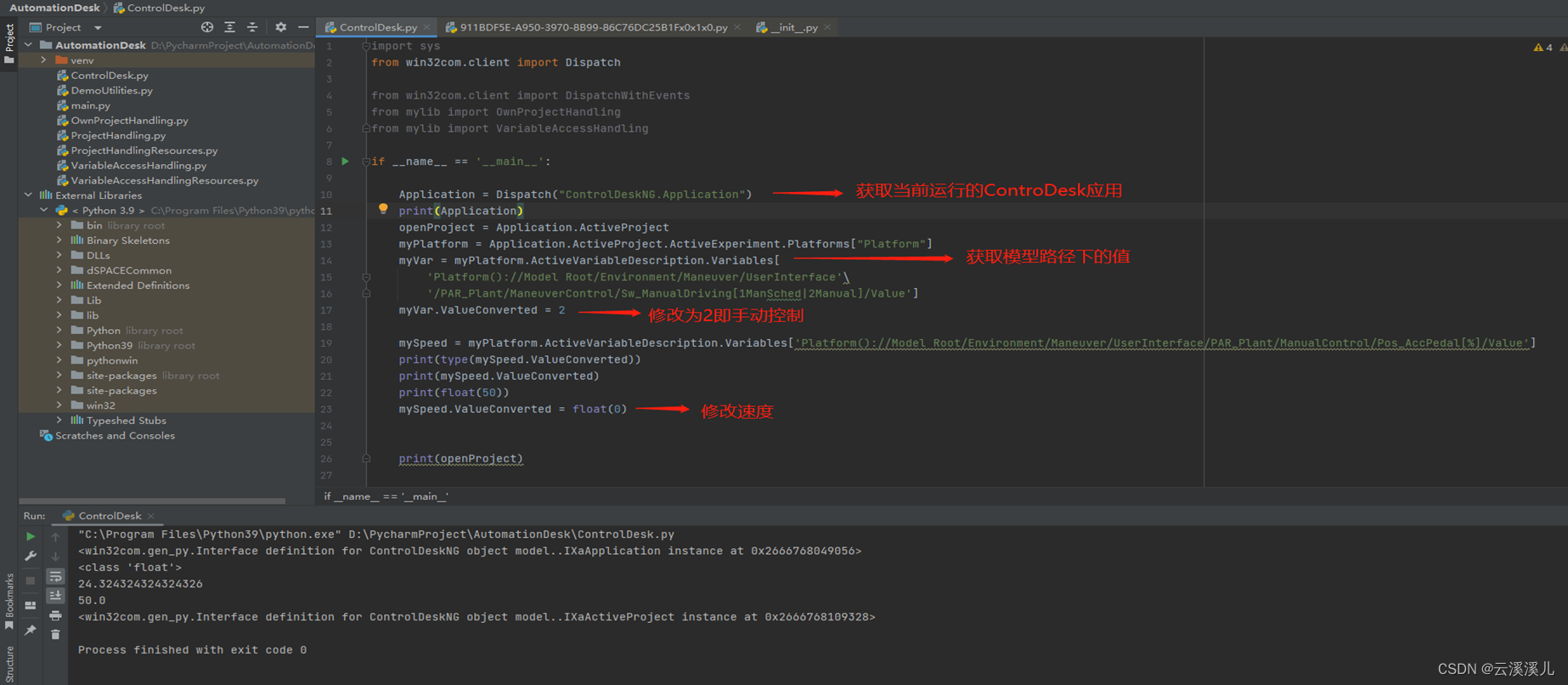Image resolution: width=1568 pixels, height=685 pixels.
Task: Expand the Typeshed Stubs node
Action: pyautogui.click(x=59, y=420)
